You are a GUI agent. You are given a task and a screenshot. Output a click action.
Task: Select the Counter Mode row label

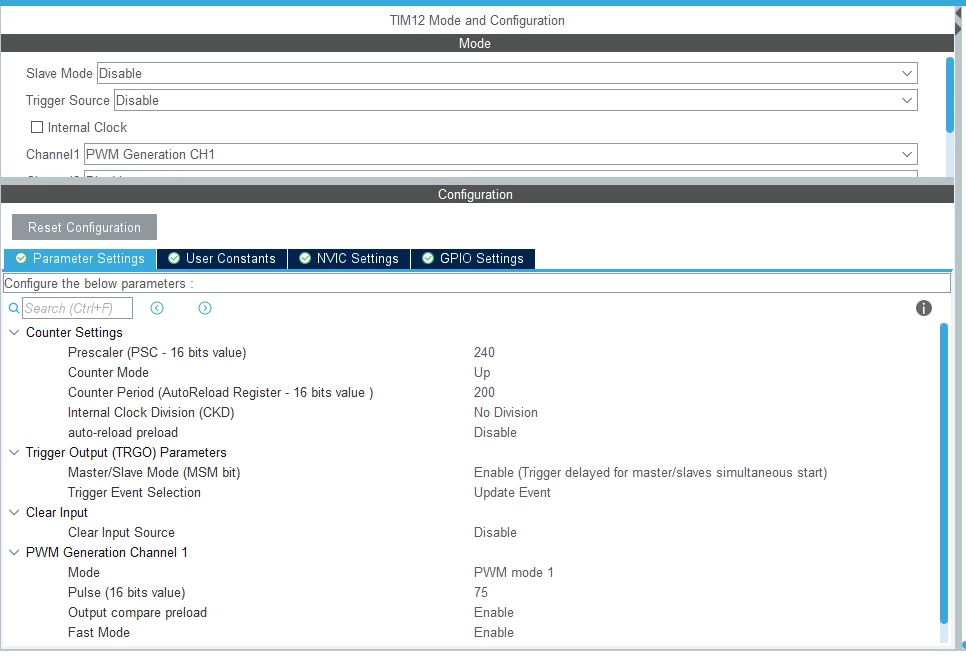coord(108,372)
